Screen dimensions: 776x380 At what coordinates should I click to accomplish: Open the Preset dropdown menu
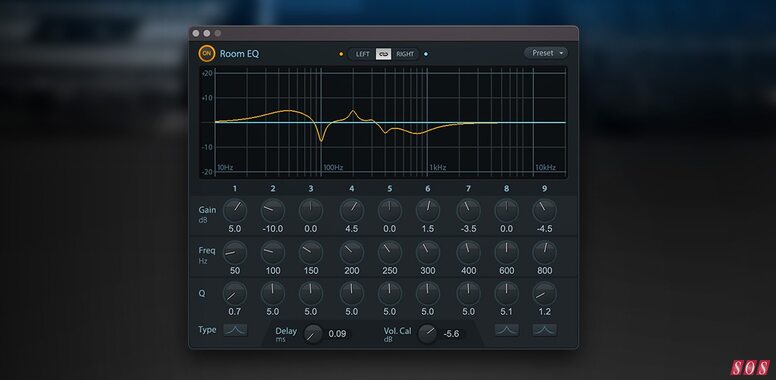click(546, 53)
